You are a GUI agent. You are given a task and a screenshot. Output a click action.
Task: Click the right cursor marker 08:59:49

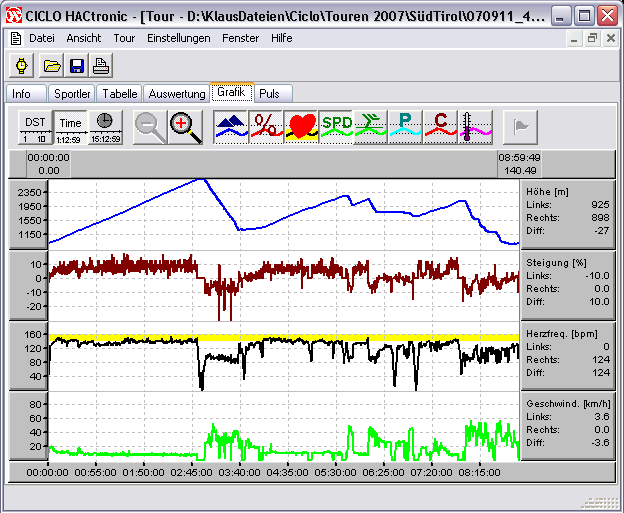point(519,164)
